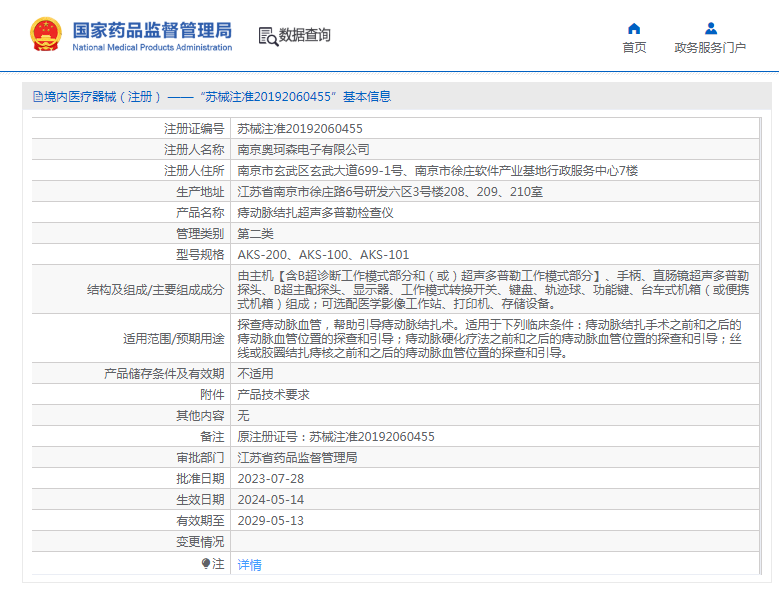779x593 pixels.
Task: Click 生产地址 value with 徐庄路6号
Action: coord(390,192)
